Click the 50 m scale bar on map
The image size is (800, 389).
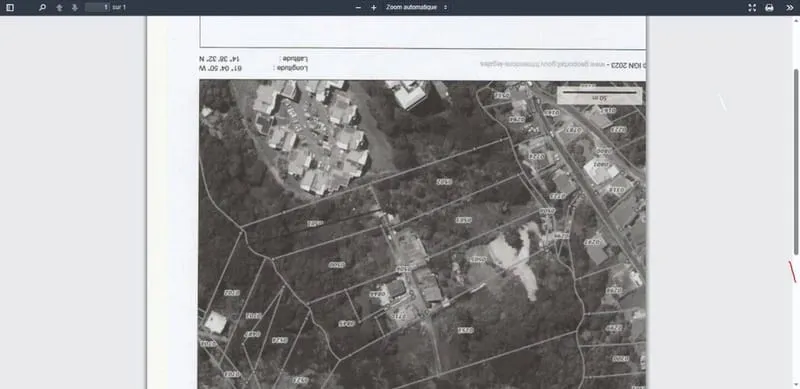599,95
